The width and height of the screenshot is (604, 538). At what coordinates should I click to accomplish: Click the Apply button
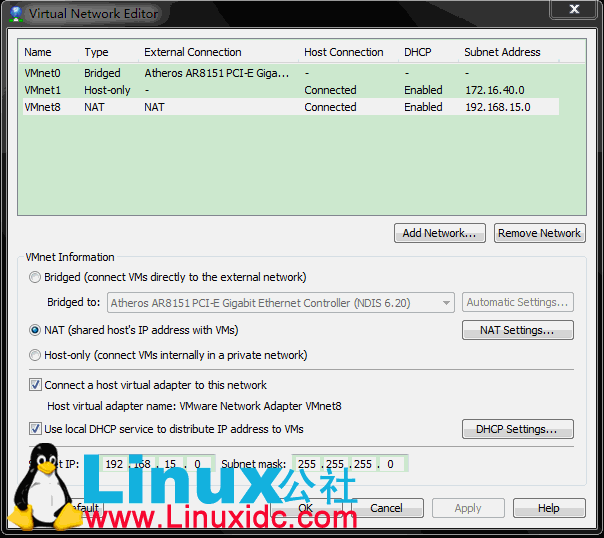click(468, 508)
